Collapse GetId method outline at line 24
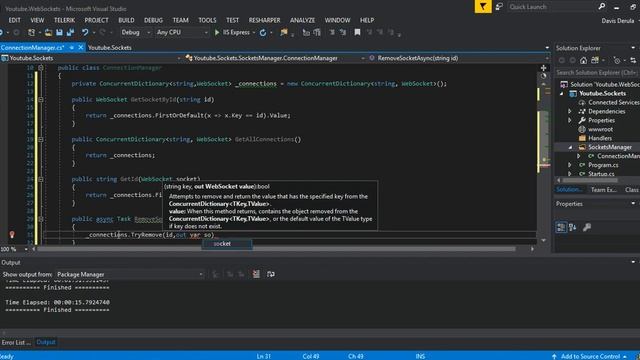Viewport: 640px width, 360px height. [40, 179]
